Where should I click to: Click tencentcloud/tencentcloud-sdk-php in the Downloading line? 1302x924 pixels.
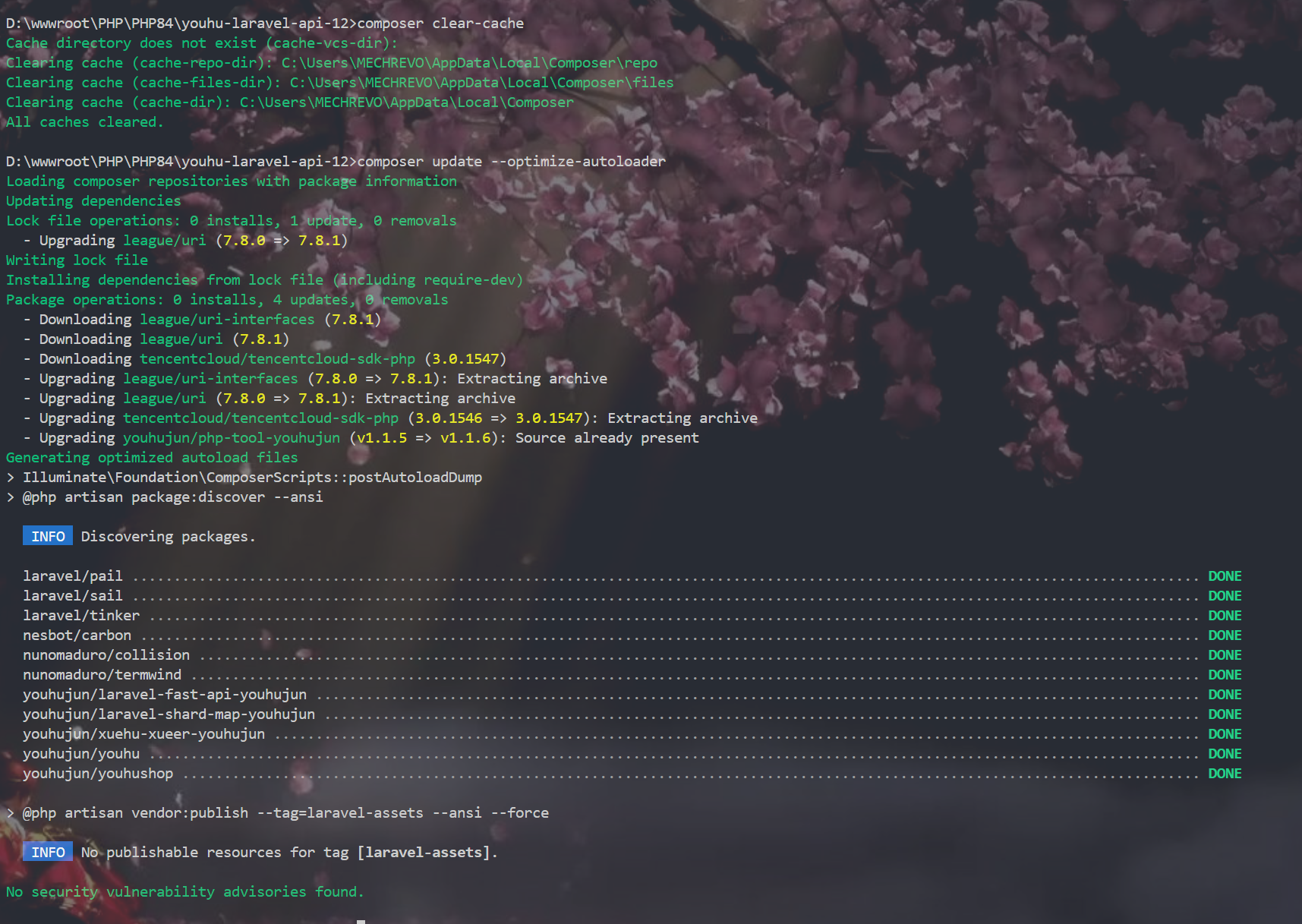click(x=277, y=359)
